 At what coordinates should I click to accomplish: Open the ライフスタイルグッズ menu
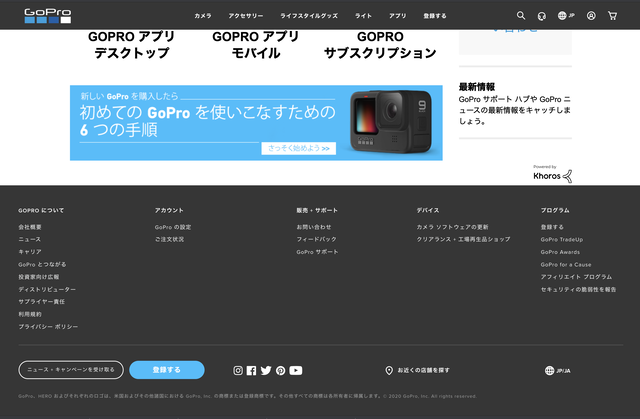309,16
